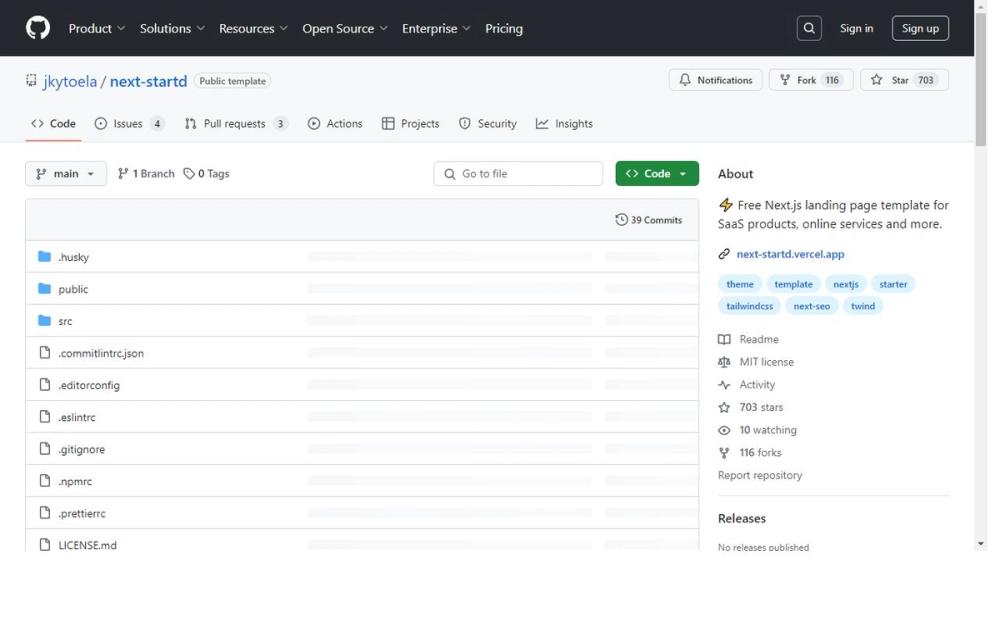This screenshot has height=625, width=1000.
Task: Click the fork icon beside 116 forks
Action: click(724, 453)
